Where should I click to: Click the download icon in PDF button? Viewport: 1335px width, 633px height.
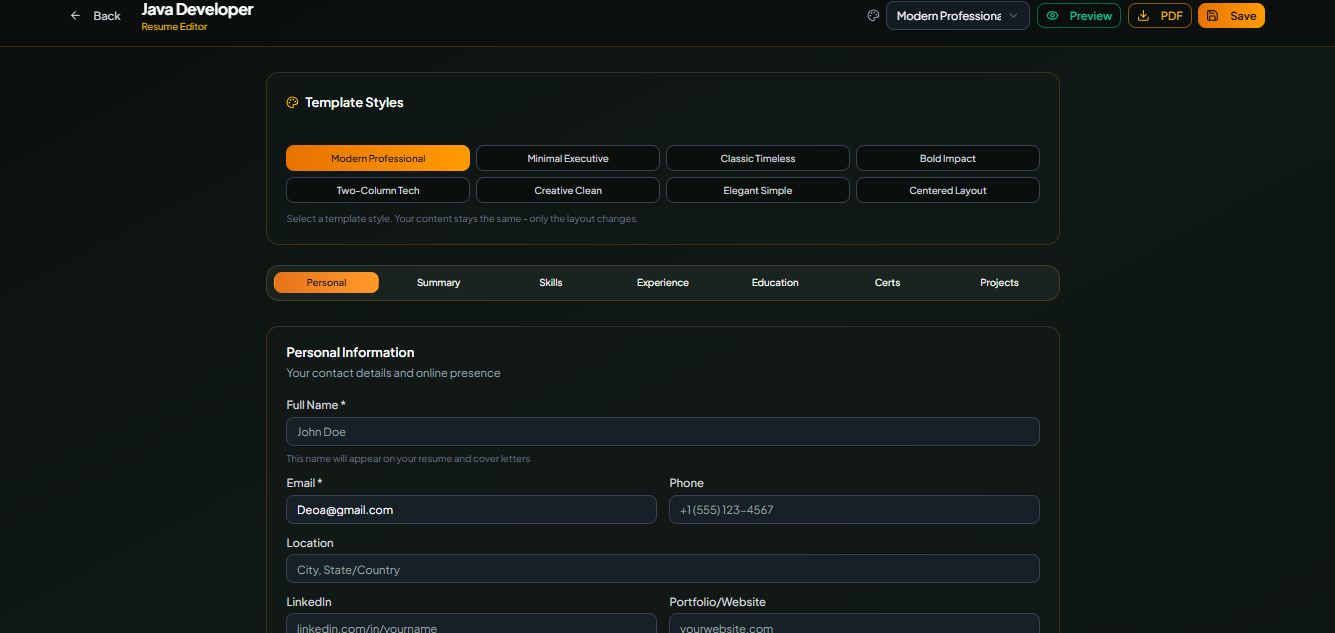pyautogui.click(x=1144, y=16)
